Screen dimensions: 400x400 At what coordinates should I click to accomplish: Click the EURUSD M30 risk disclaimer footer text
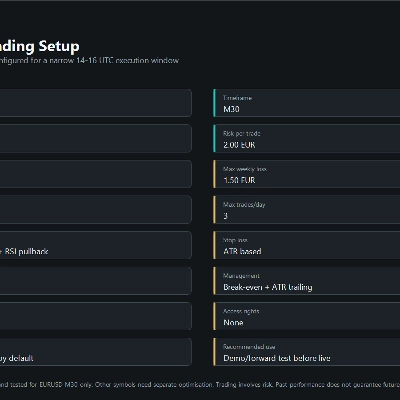(x=200, y=384)
